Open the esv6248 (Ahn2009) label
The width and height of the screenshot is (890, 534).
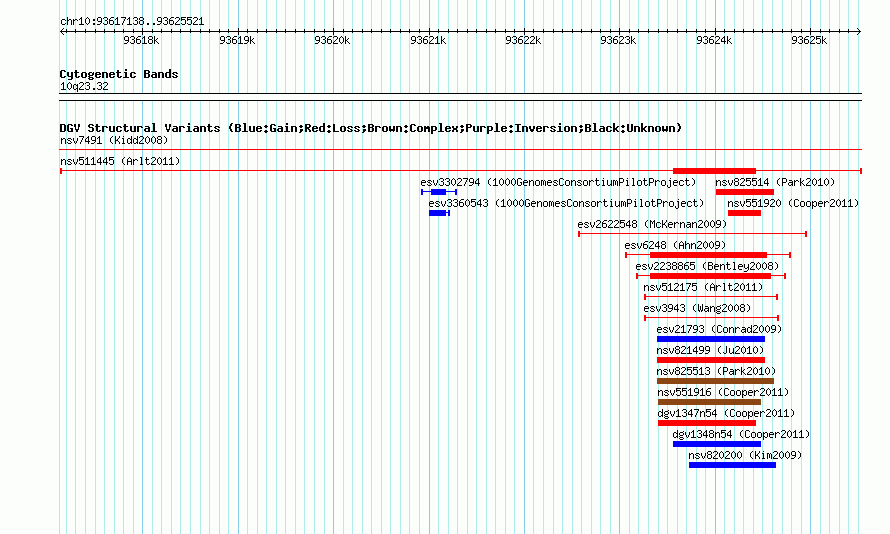point(675,245)
